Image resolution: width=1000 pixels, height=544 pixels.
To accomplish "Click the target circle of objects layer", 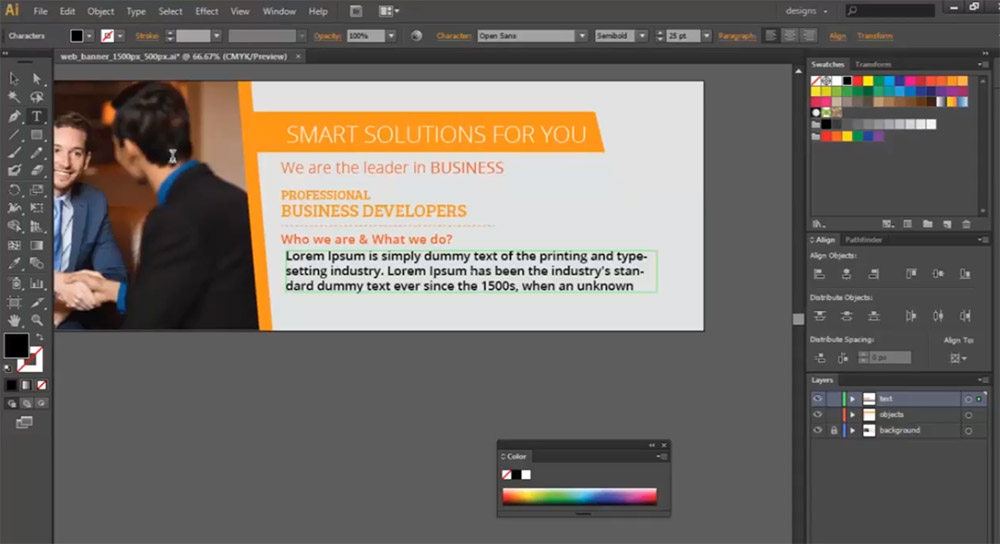I will pos(968,415).
